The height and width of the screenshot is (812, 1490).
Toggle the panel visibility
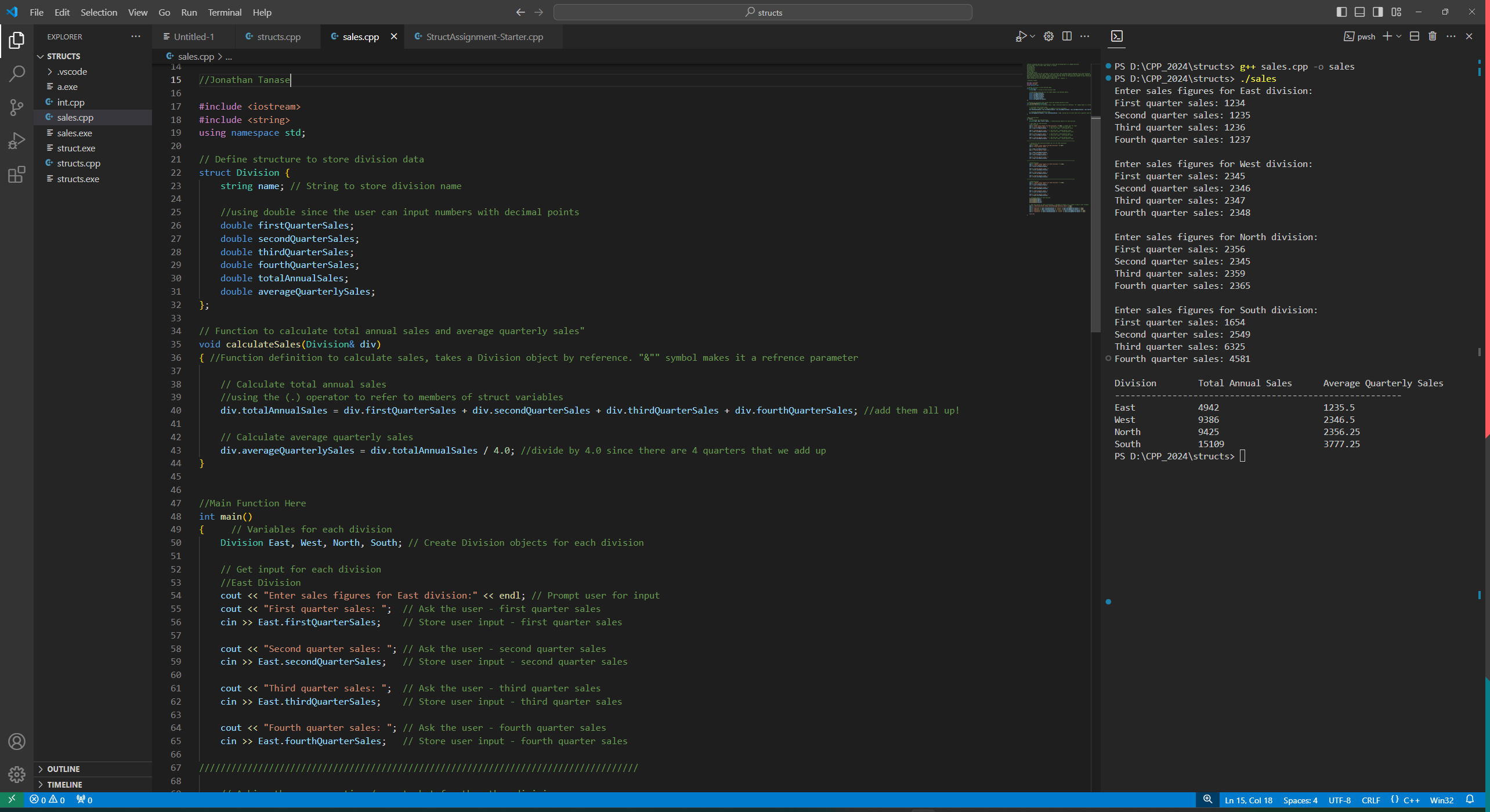pos(1360,12)
